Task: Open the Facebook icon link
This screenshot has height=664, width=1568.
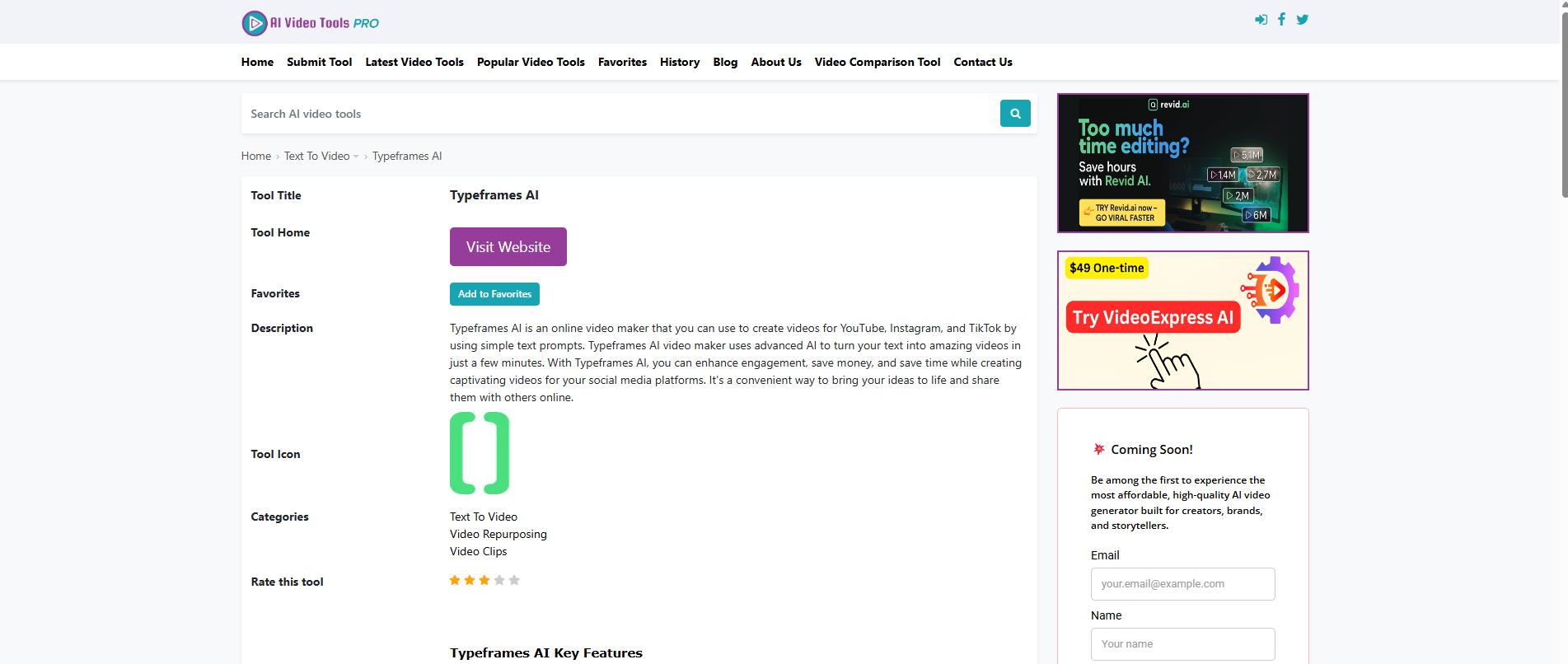Action: 1281,20
